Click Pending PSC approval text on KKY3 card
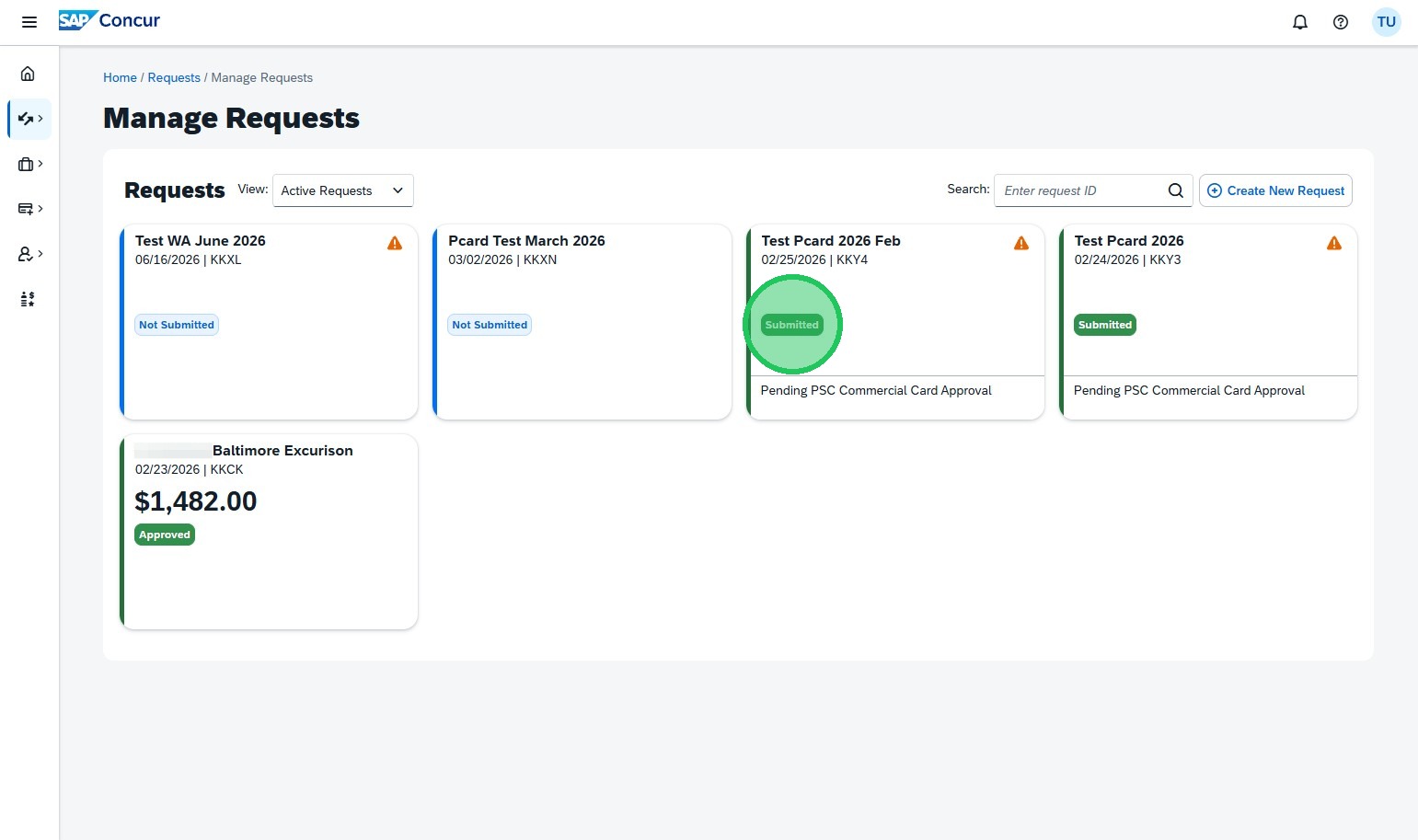 tap(1189, 390)
